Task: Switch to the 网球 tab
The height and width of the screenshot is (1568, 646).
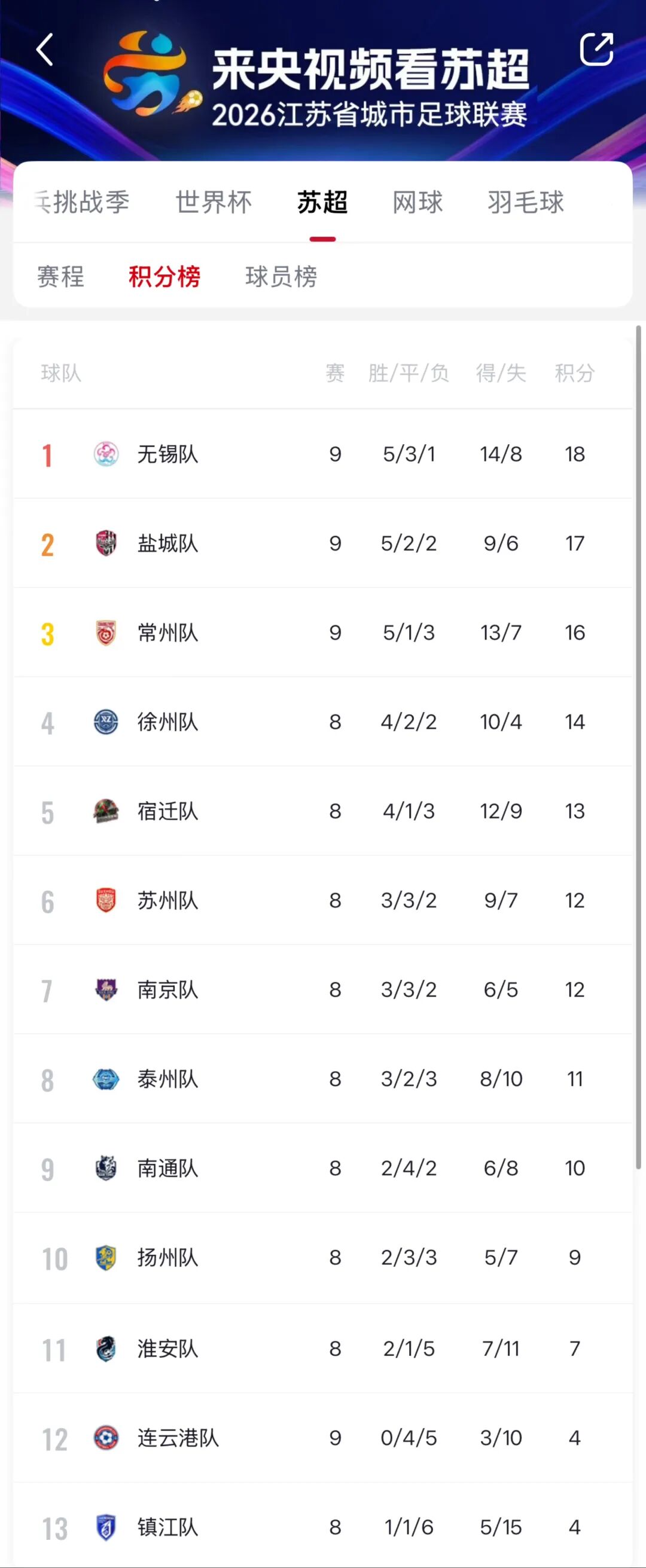Action: pyautogui.click(x=418, y=202)
